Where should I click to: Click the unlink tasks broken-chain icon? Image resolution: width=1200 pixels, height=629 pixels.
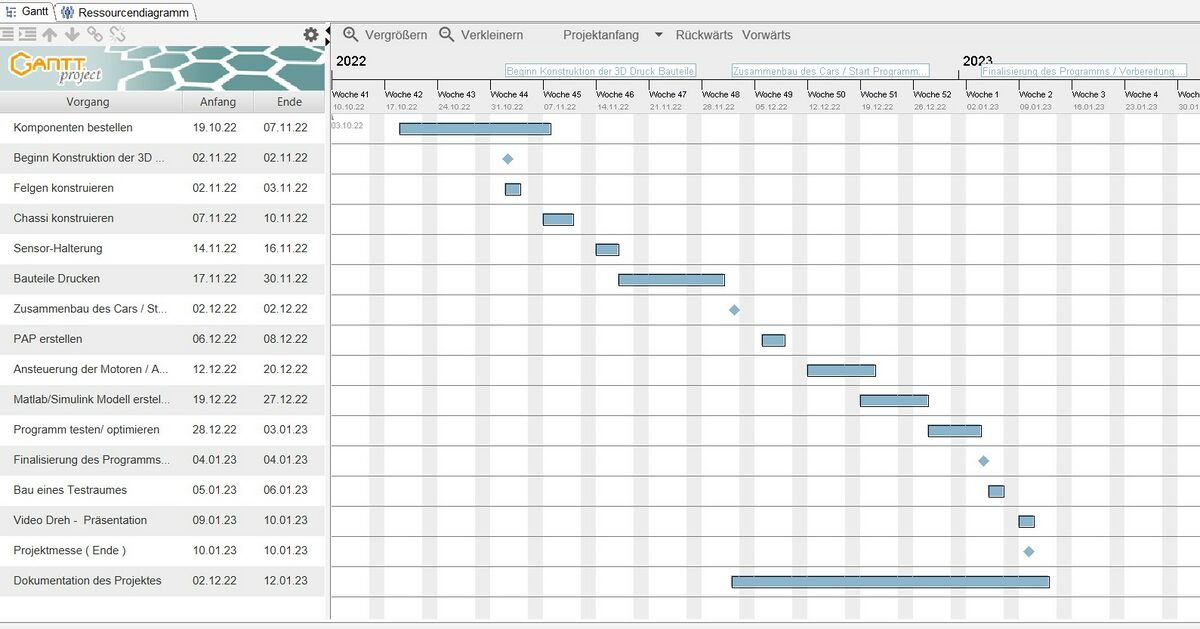pos(117,35)
